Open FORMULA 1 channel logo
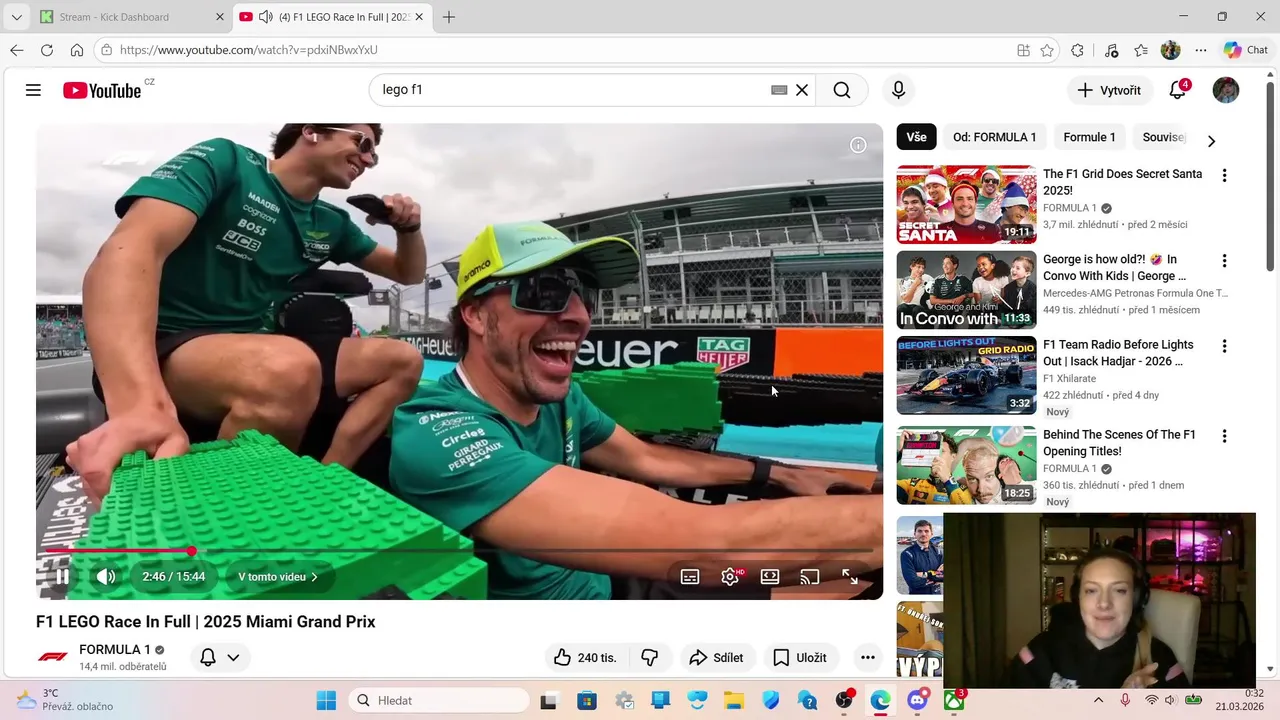 [x=53, y=657]
